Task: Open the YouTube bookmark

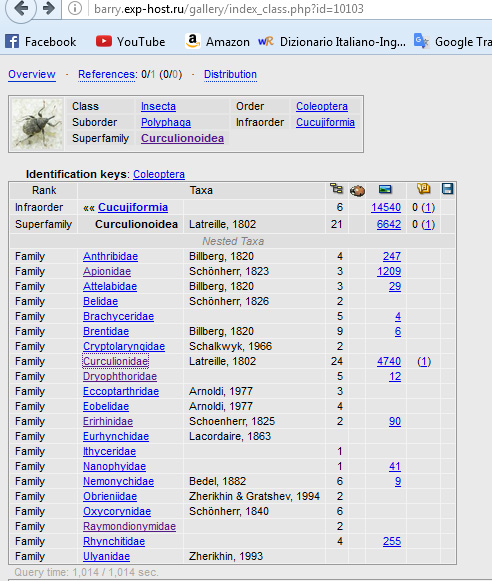Action: (130, 42)
